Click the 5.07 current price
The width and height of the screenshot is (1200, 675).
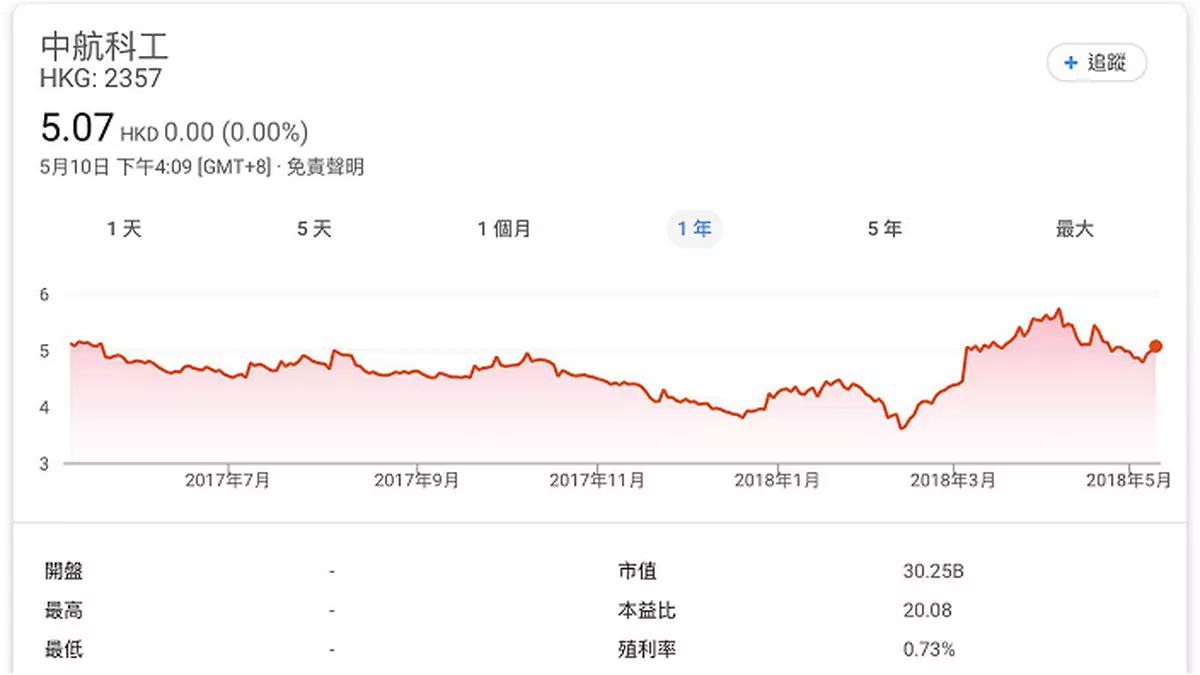tap(77, 129)
